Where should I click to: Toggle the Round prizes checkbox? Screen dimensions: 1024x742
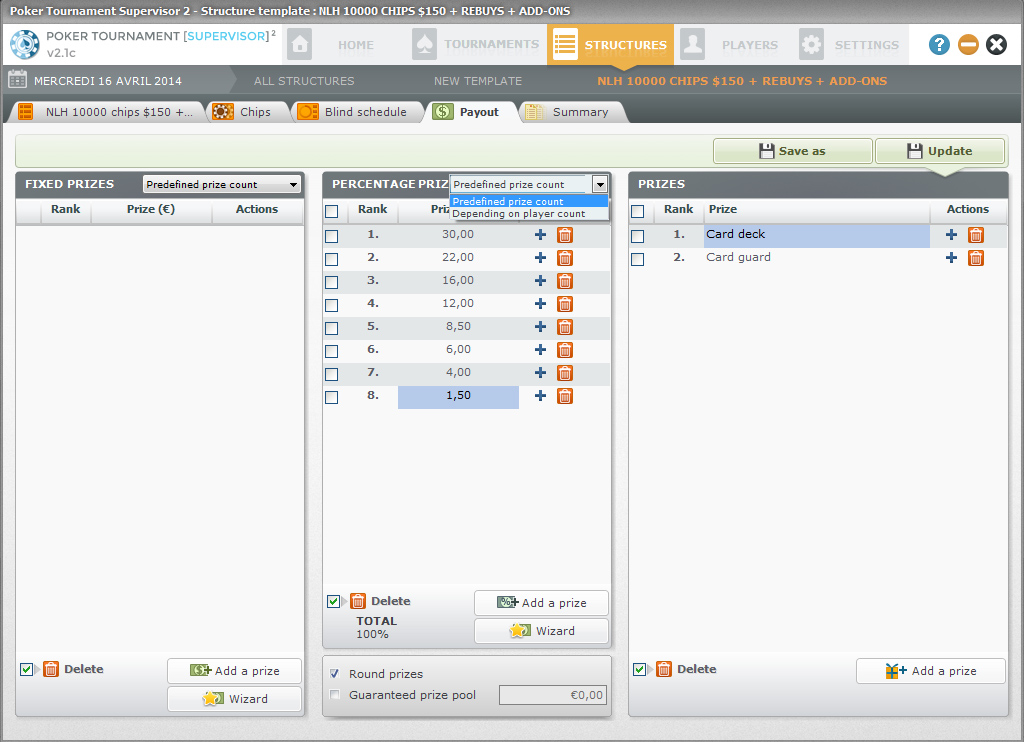click(x=335, y=674)
